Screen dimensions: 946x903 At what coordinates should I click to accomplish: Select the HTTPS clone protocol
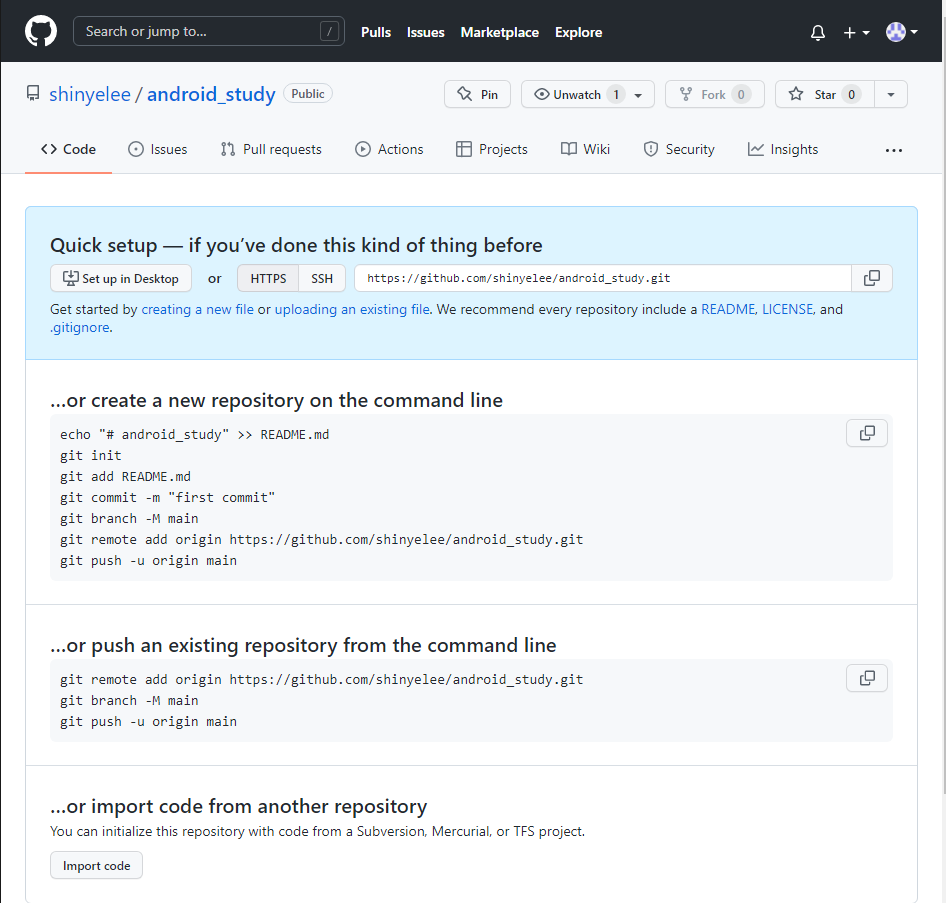tap(268, 278)
